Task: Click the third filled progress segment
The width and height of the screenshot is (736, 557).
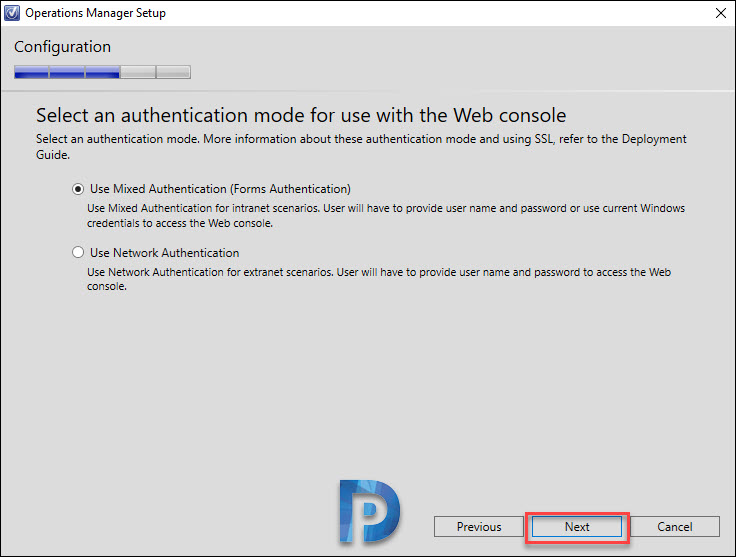Action: 102,72
